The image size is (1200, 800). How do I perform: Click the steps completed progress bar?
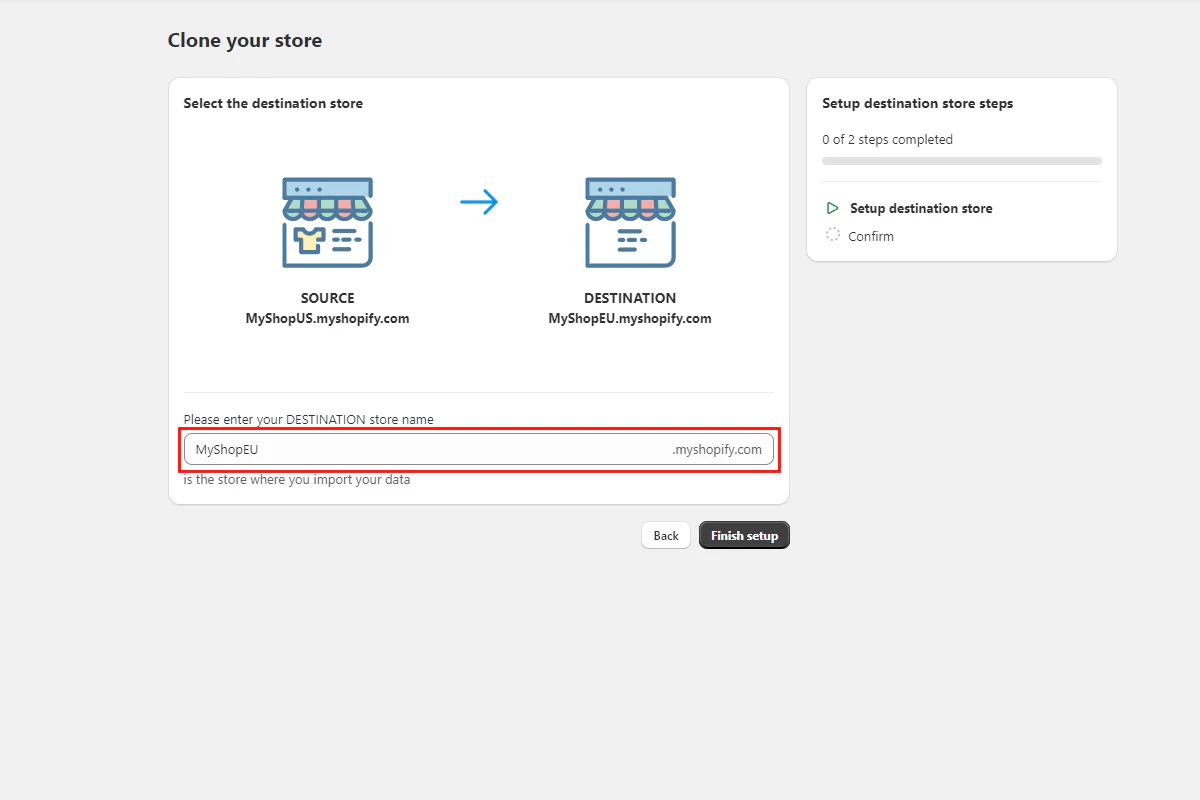tap(962, 160)
